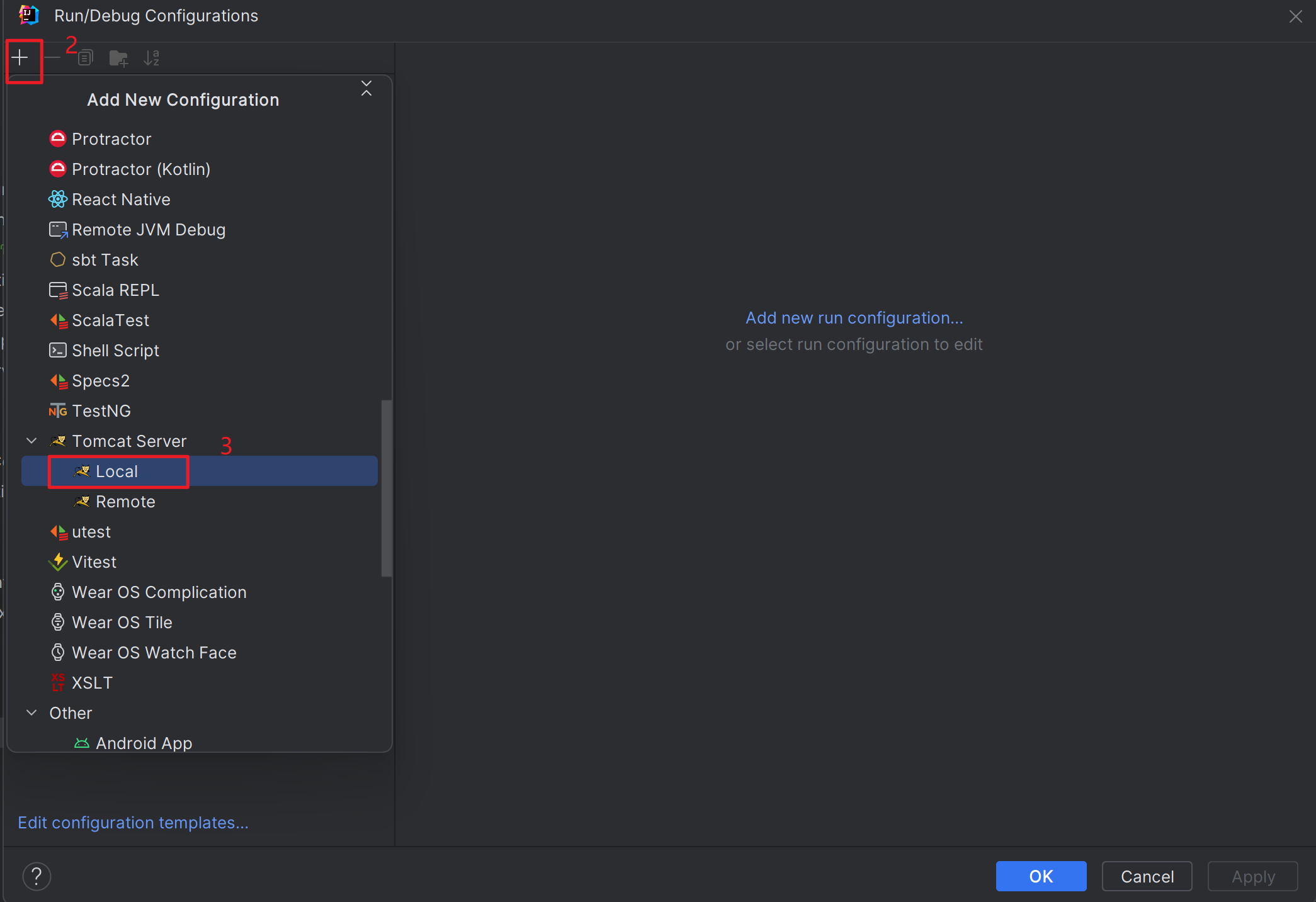Screen dimensions: 1316x902
Task: Click the configuration list scrollbar thumb
Action: [x=387, y=488]
